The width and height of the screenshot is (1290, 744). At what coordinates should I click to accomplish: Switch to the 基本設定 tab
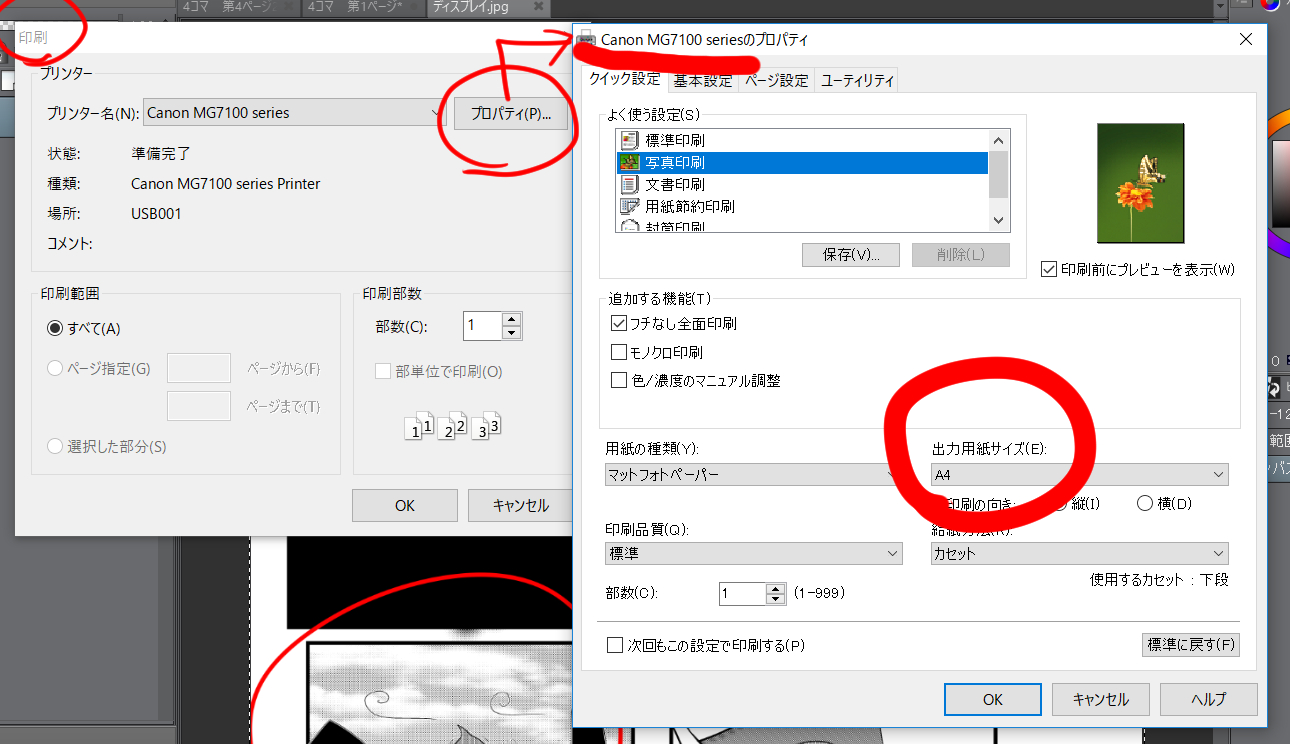click(x=703, y=80)
